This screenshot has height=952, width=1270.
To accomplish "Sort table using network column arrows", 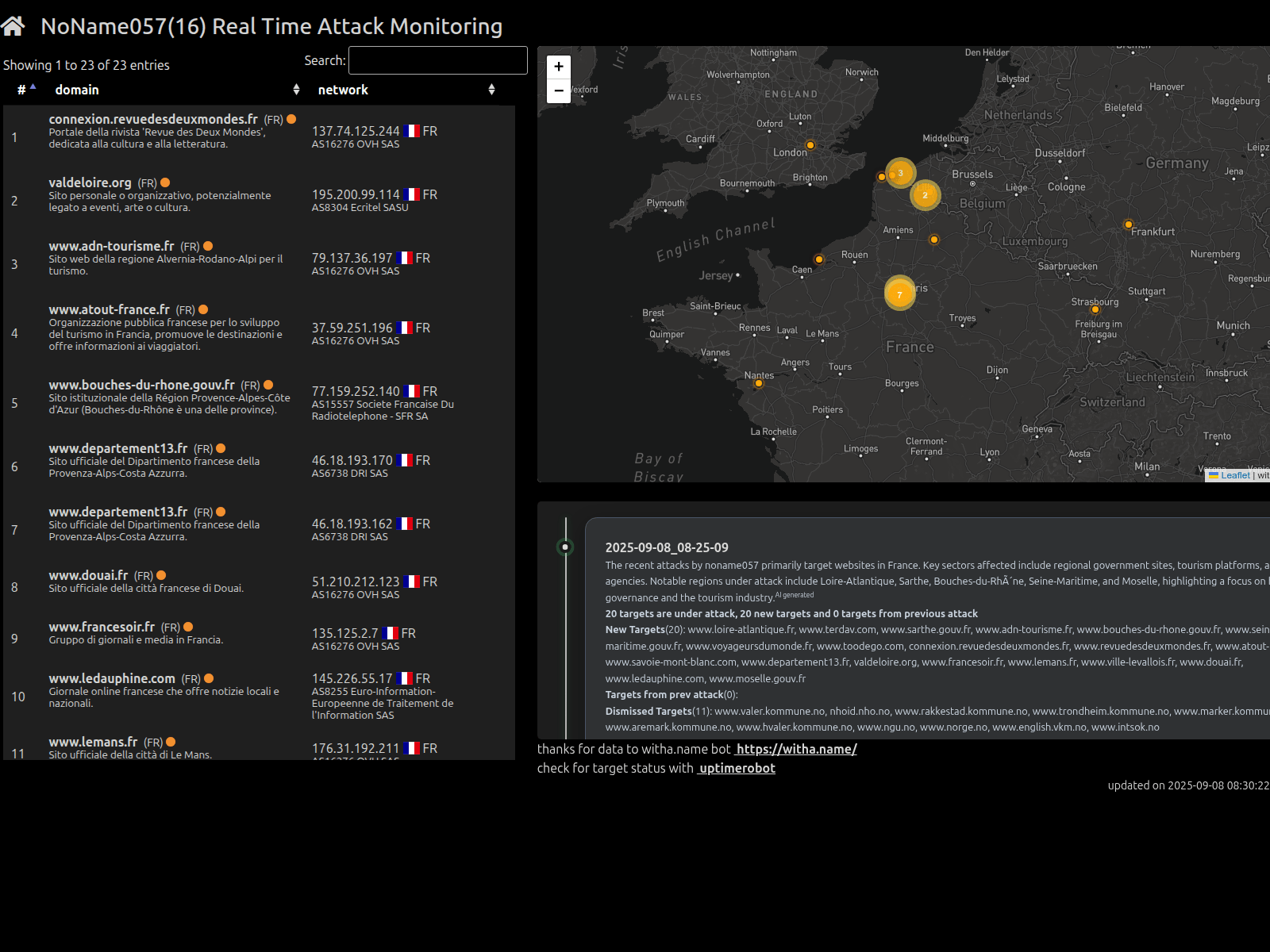I will point(491,90).
